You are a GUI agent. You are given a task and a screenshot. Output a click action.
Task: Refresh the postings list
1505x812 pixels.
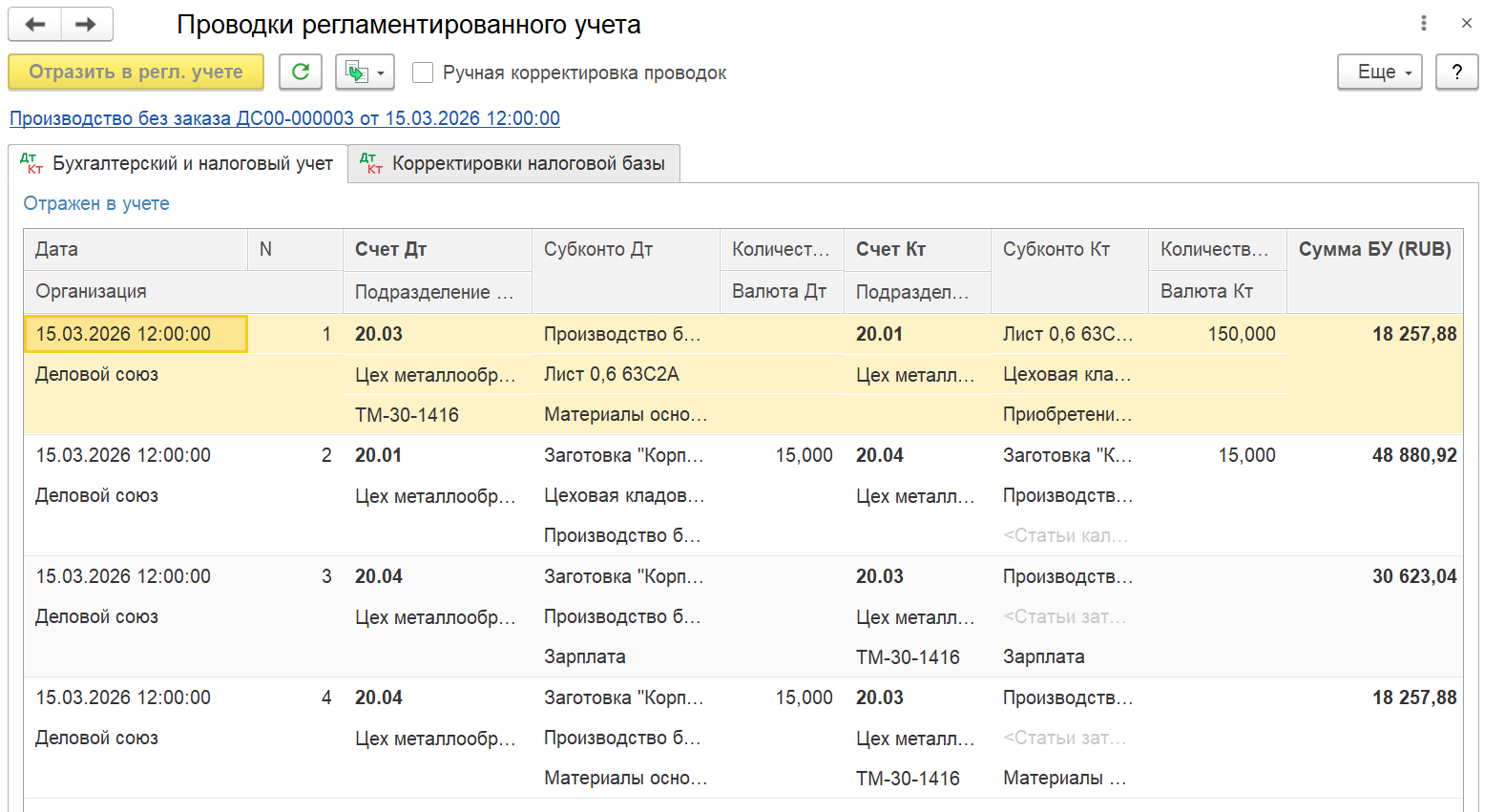(x=301, y=72)
